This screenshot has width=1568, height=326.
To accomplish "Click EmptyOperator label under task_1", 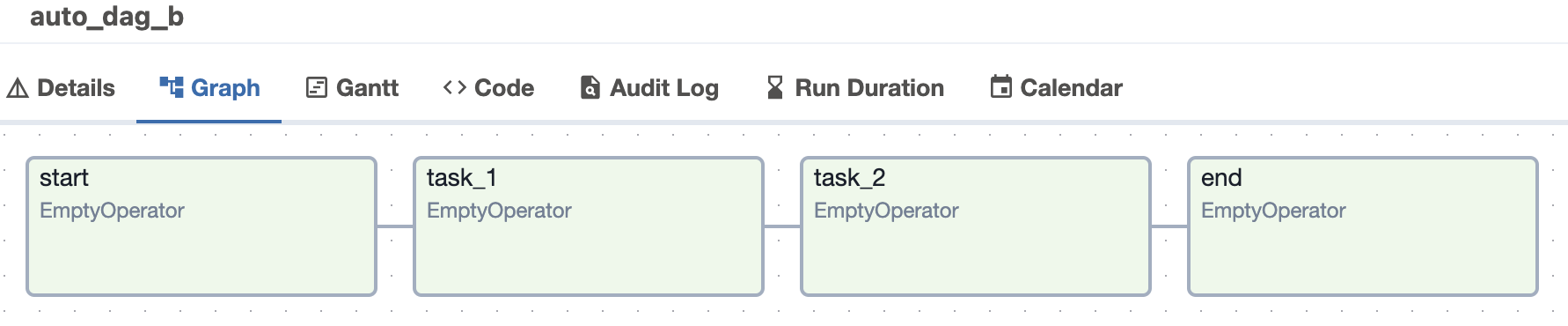I will 499,211.
